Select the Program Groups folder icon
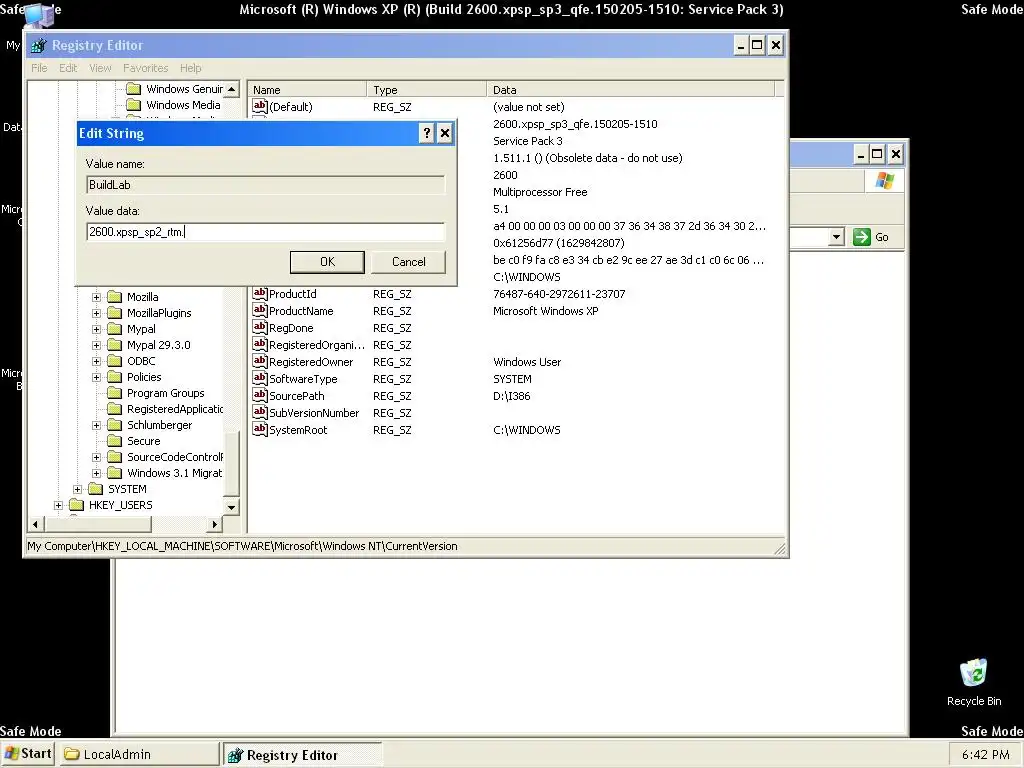 coord(115,393)
